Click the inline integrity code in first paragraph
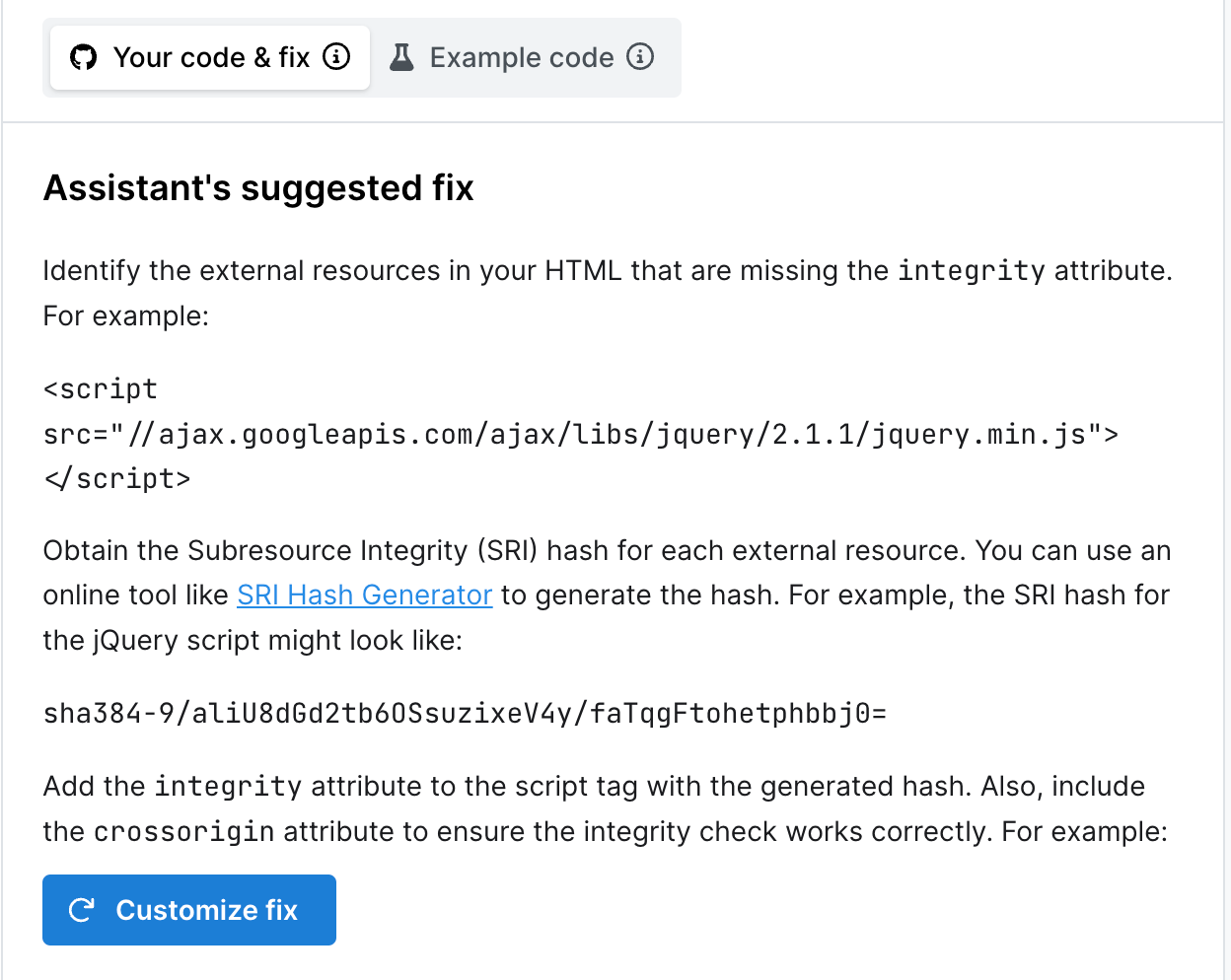1231x980 pixels. [973, 270]
